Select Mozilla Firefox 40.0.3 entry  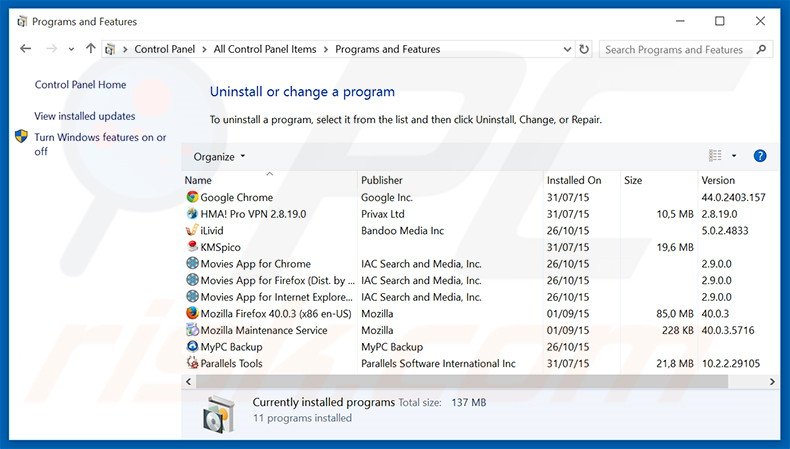276,313
